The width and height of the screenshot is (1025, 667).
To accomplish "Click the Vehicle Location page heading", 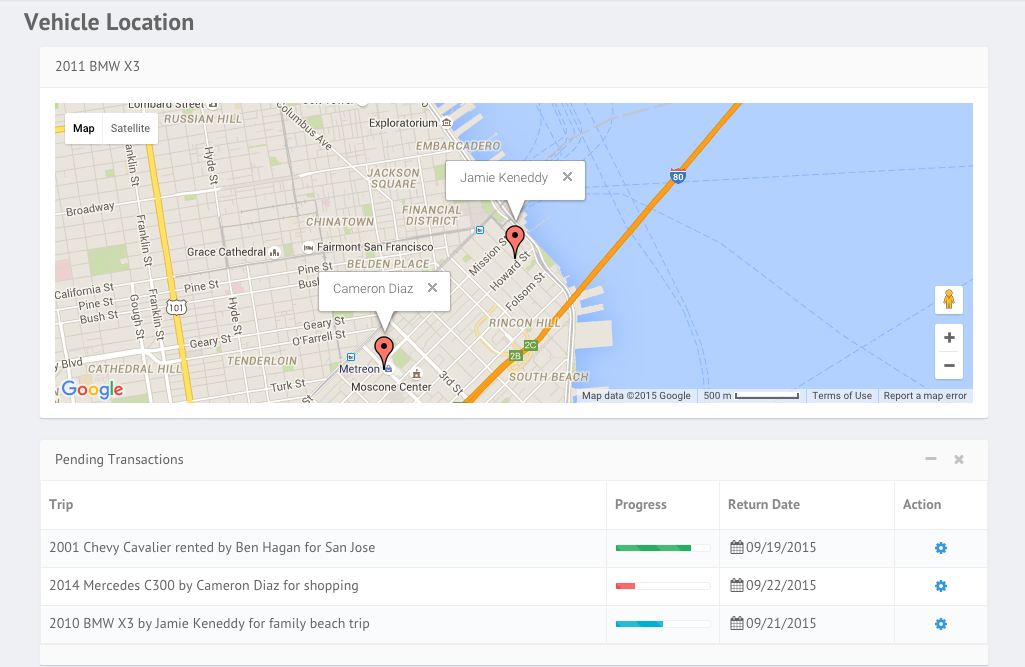I will point(109,22).
